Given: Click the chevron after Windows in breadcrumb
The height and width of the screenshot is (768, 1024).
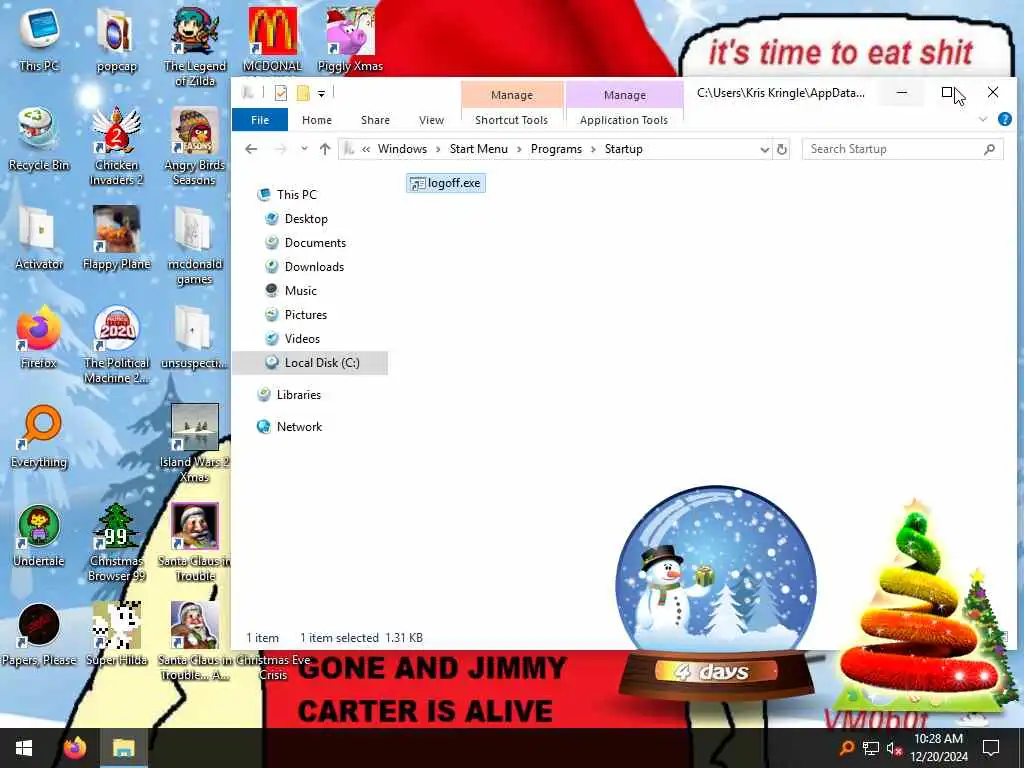Looking at the screenshot, I should 438,150.
